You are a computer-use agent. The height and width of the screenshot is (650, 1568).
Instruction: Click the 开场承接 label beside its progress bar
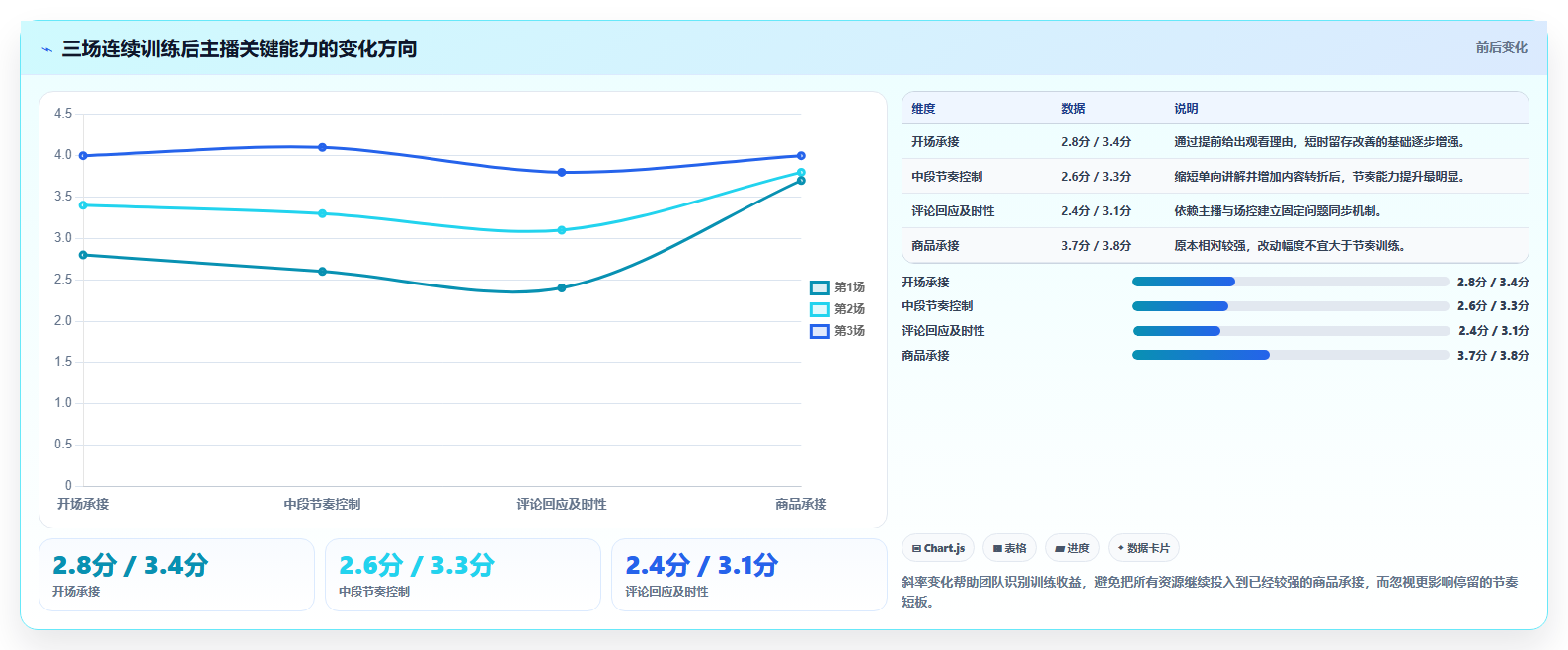925,283
